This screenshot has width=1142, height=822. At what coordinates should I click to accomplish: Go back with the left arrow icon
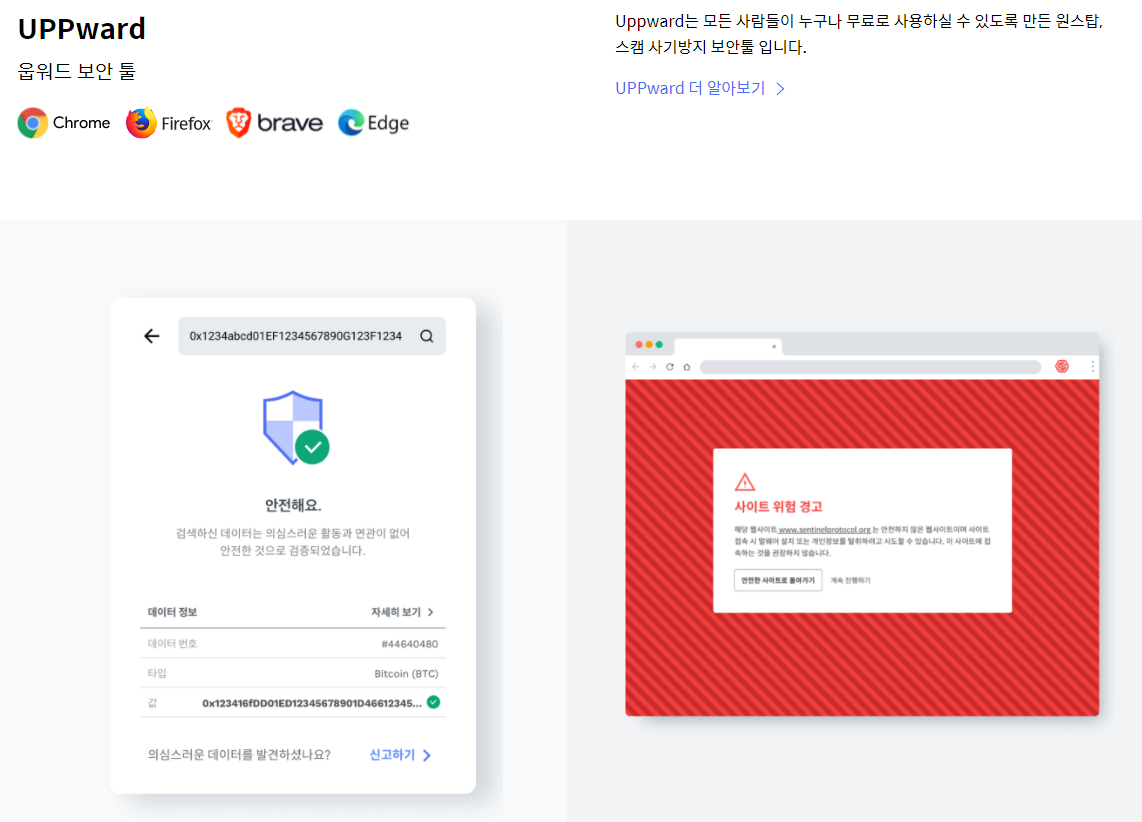click(x=151, y=336)
